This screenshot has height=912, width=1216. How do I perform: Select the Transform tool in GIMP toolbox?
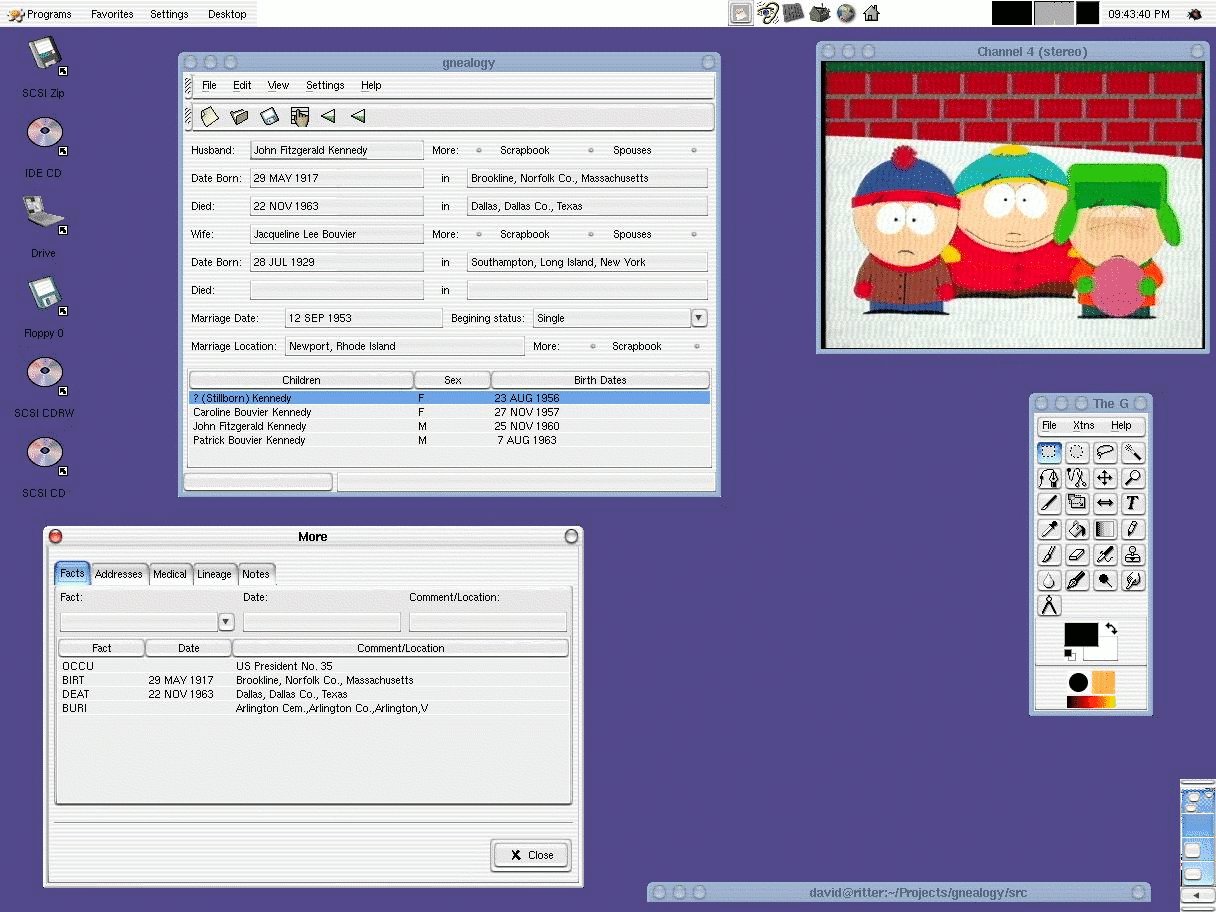[1077, 503]
